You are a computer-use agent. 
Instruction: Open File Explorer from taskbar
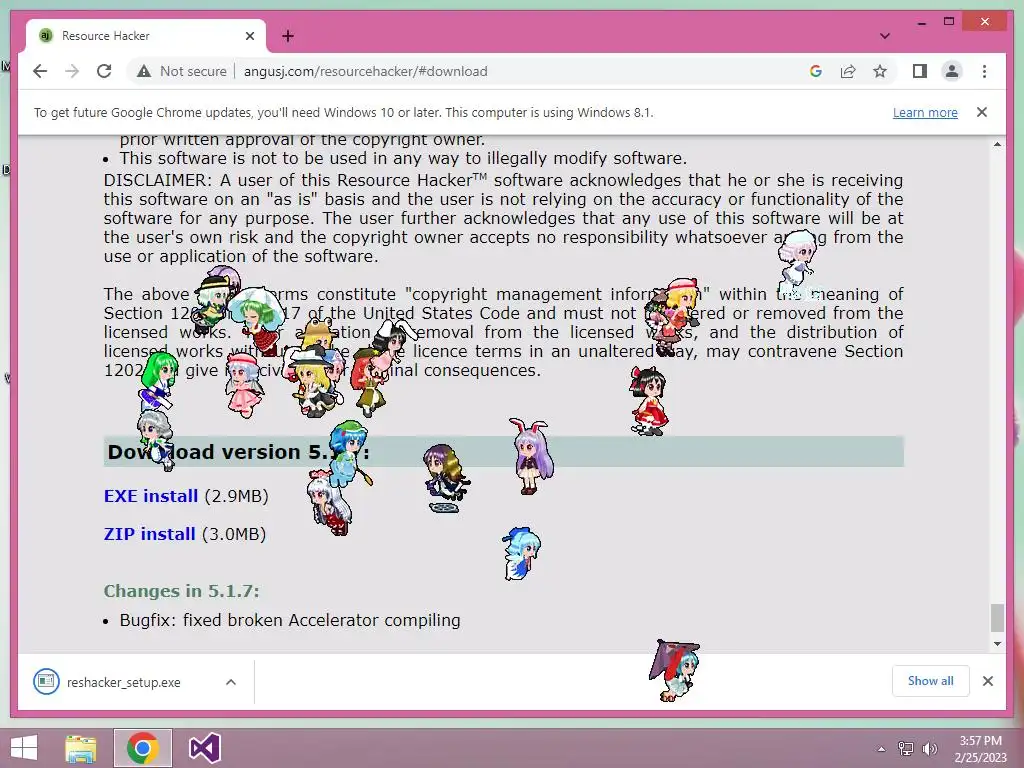pyautogui.click(x=80, y=748)
